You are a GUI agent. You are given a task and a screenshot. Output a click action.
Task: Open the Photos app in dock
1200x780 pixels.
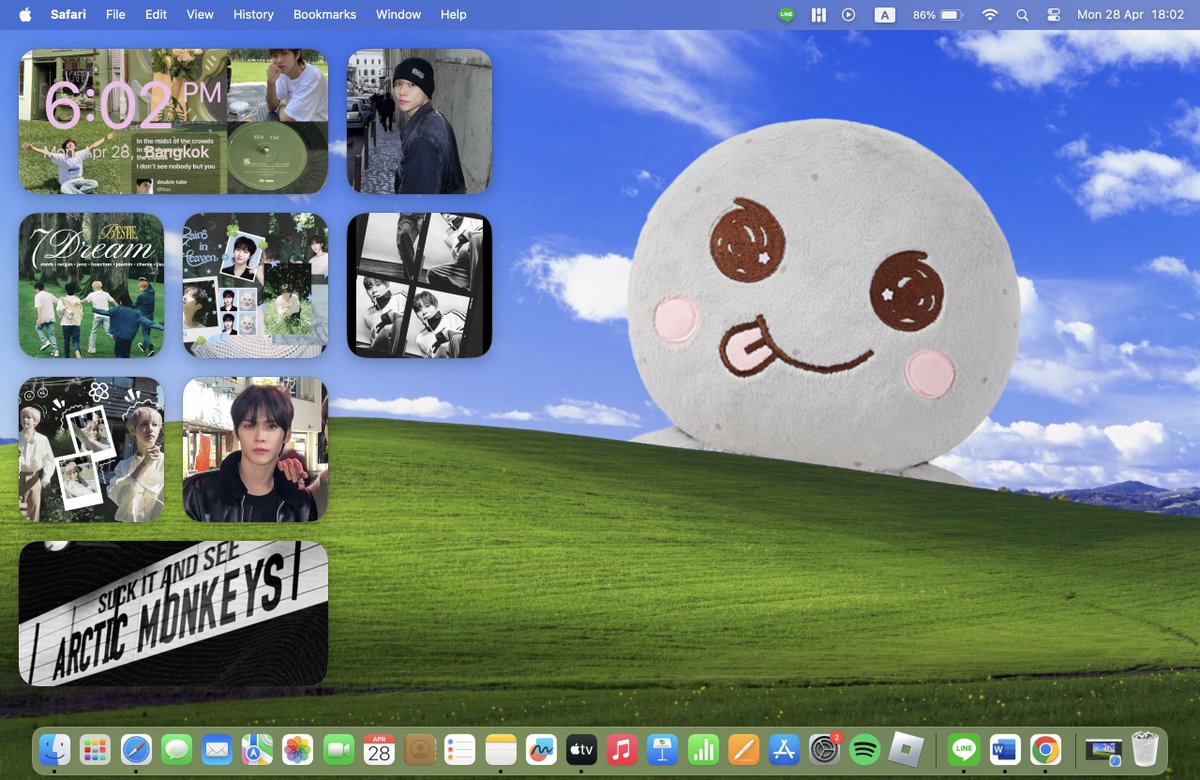298,749
